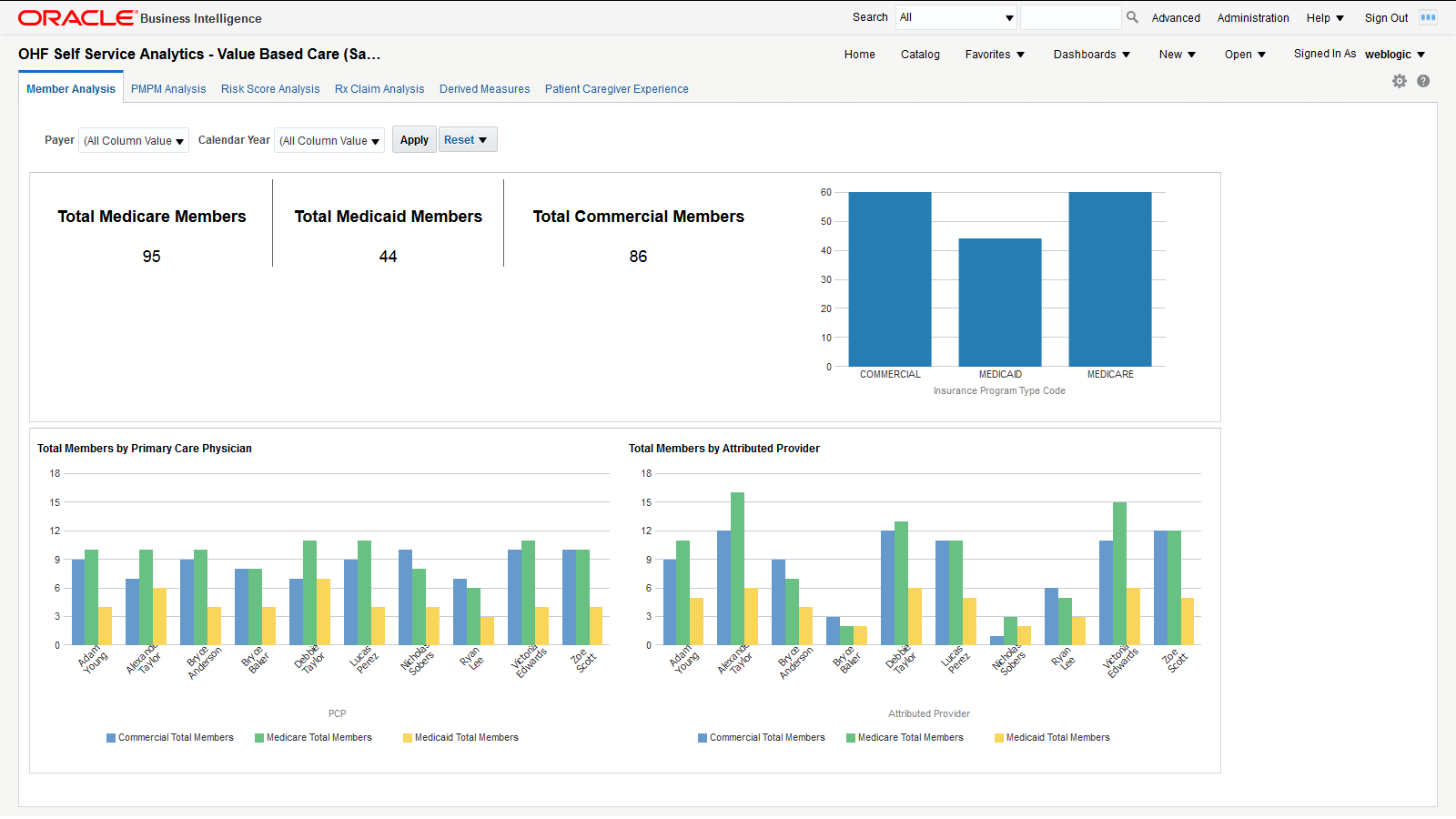Image resolution: width=1456 pixels, height=819 pixels.
Task: Expand the Reset button dropdown arrow
Action: click(x=485, y=139)
